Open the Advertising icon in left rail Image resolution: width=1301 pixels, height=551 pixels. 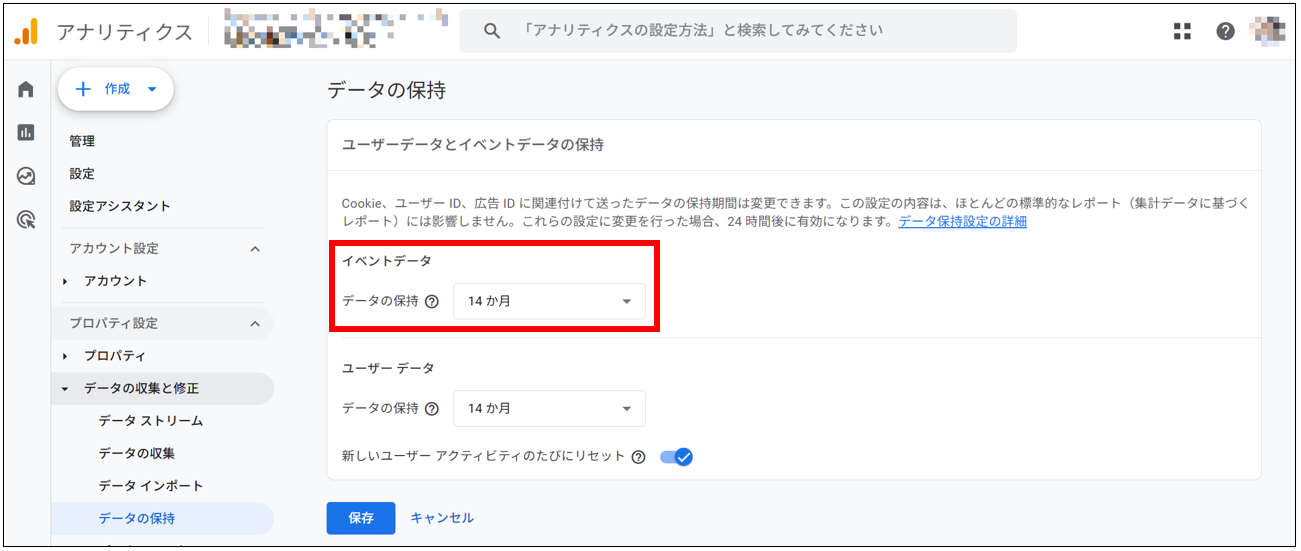[26, 220]
